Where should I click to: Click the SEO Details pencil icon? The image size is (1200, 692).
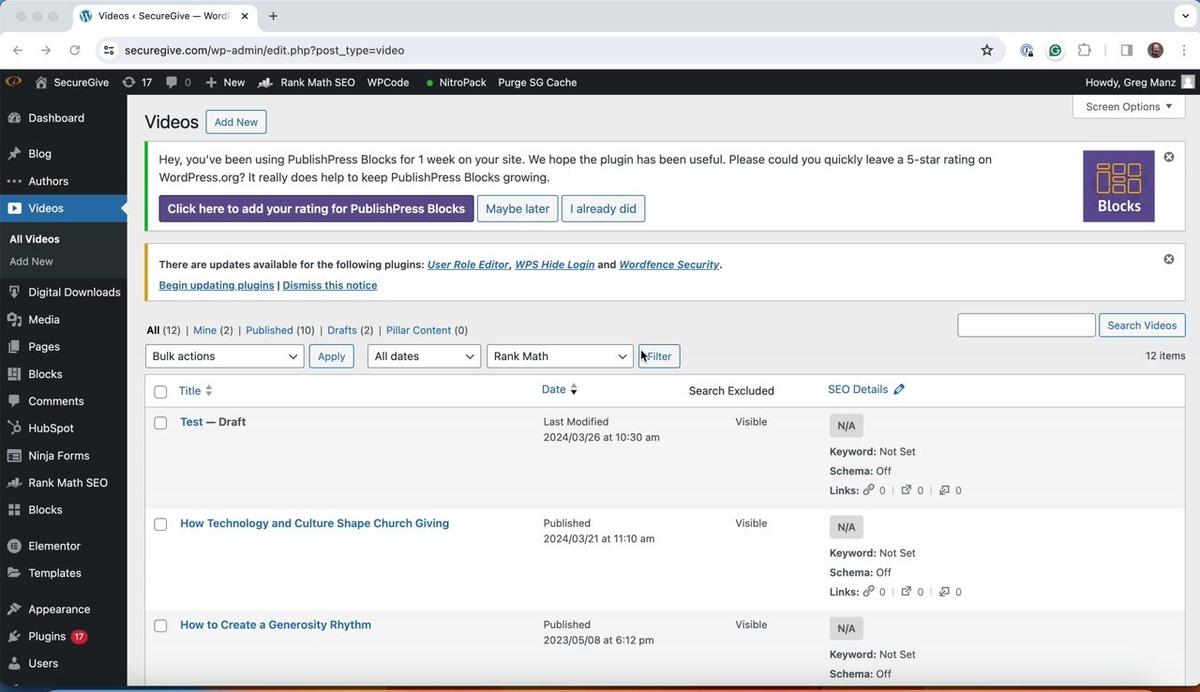[898, 389]
